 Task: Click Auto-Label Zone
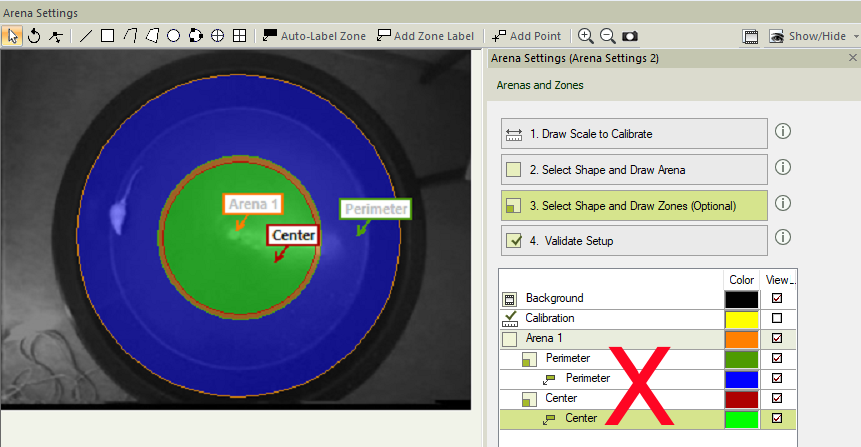(x=314, y=36)
